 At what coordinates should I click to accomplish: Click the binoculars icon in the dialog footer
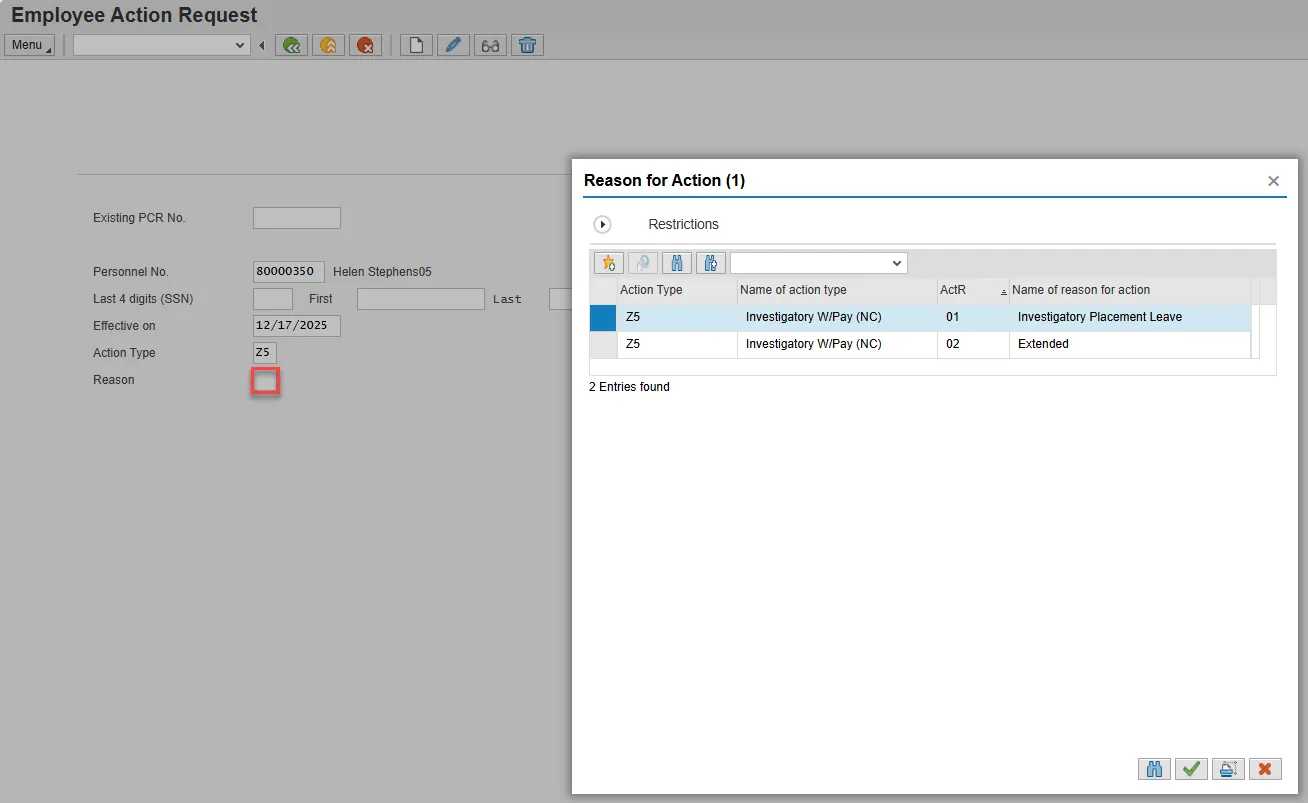1154,769
